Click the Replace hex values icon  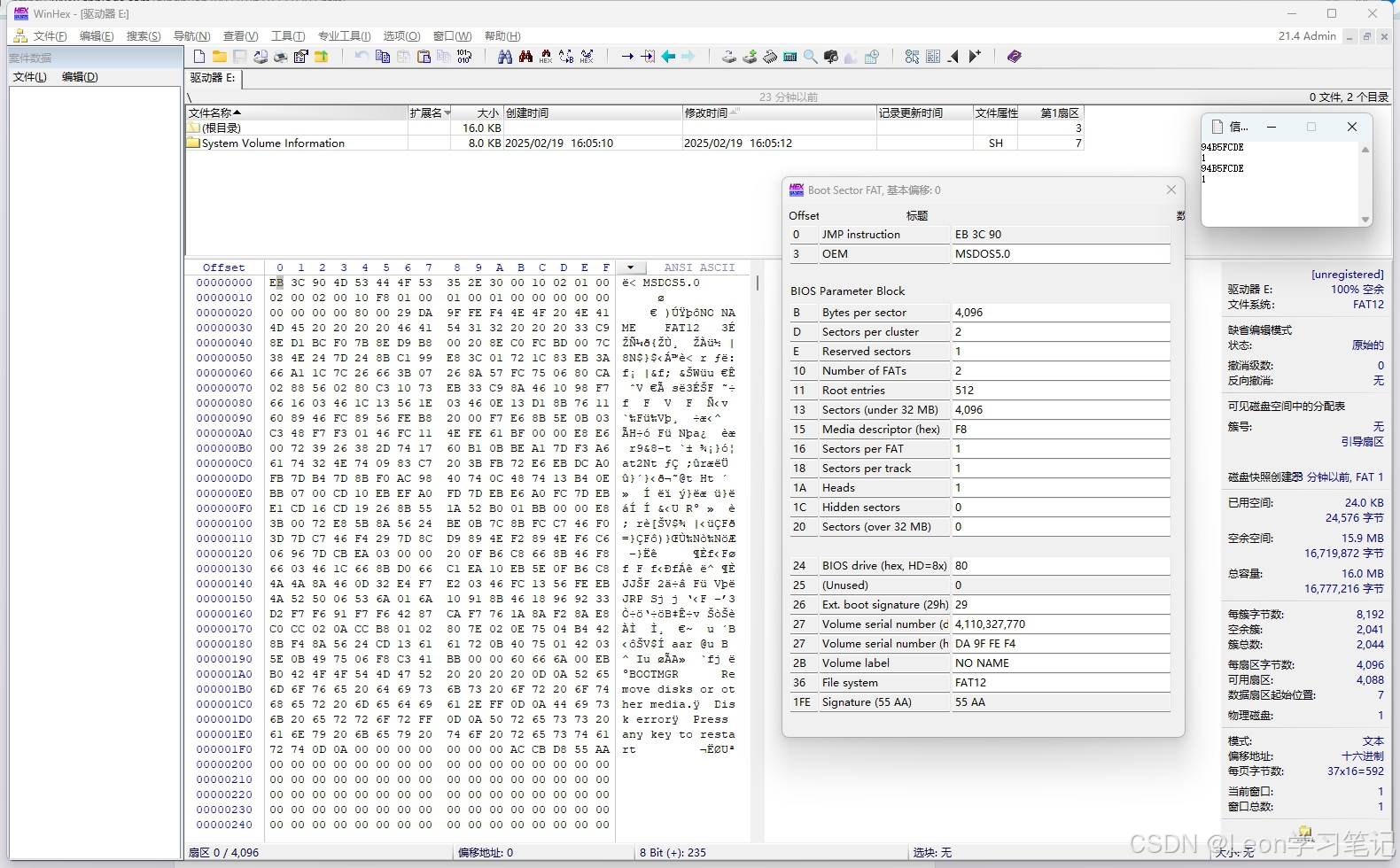[587, 57]
